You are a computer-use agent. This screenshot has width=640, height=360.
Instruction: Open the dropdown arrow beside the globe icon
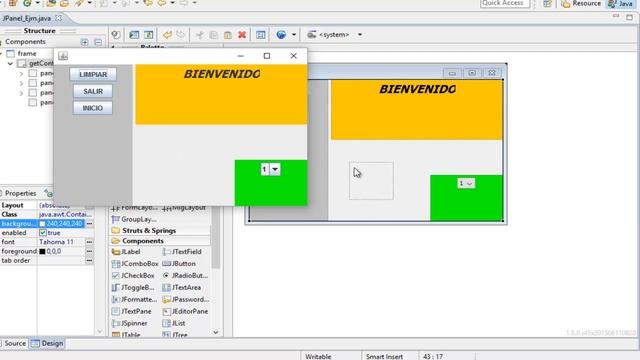pyautogui.click(x=293, y=35)
